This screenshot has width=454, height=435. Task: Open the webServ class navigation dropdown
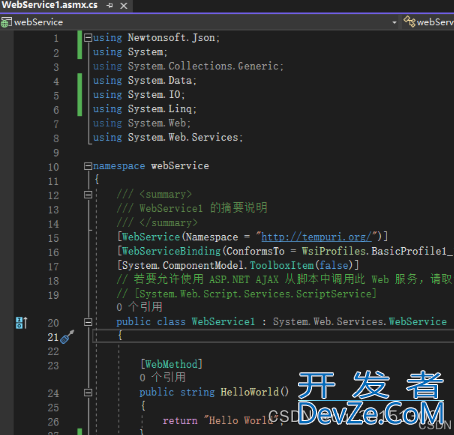429,22
